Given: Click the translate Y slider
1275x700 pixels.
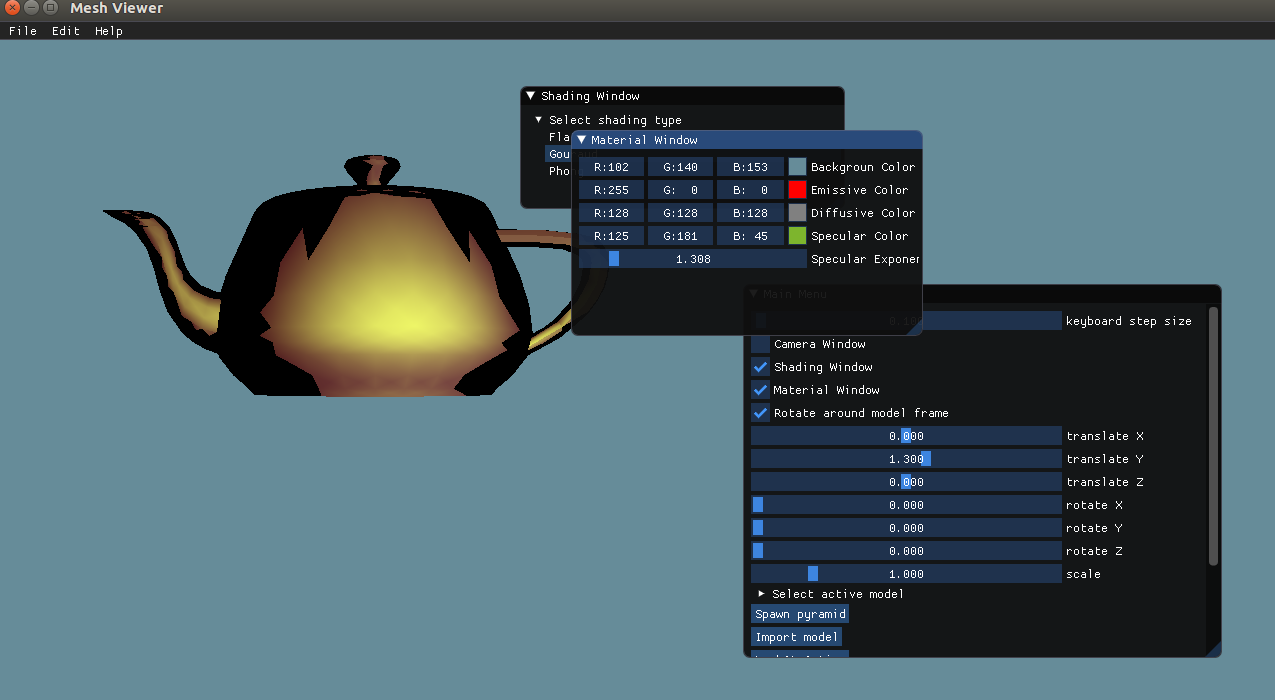Looking at the screenshot, I should pyautogui.click(x=906, y=459).
